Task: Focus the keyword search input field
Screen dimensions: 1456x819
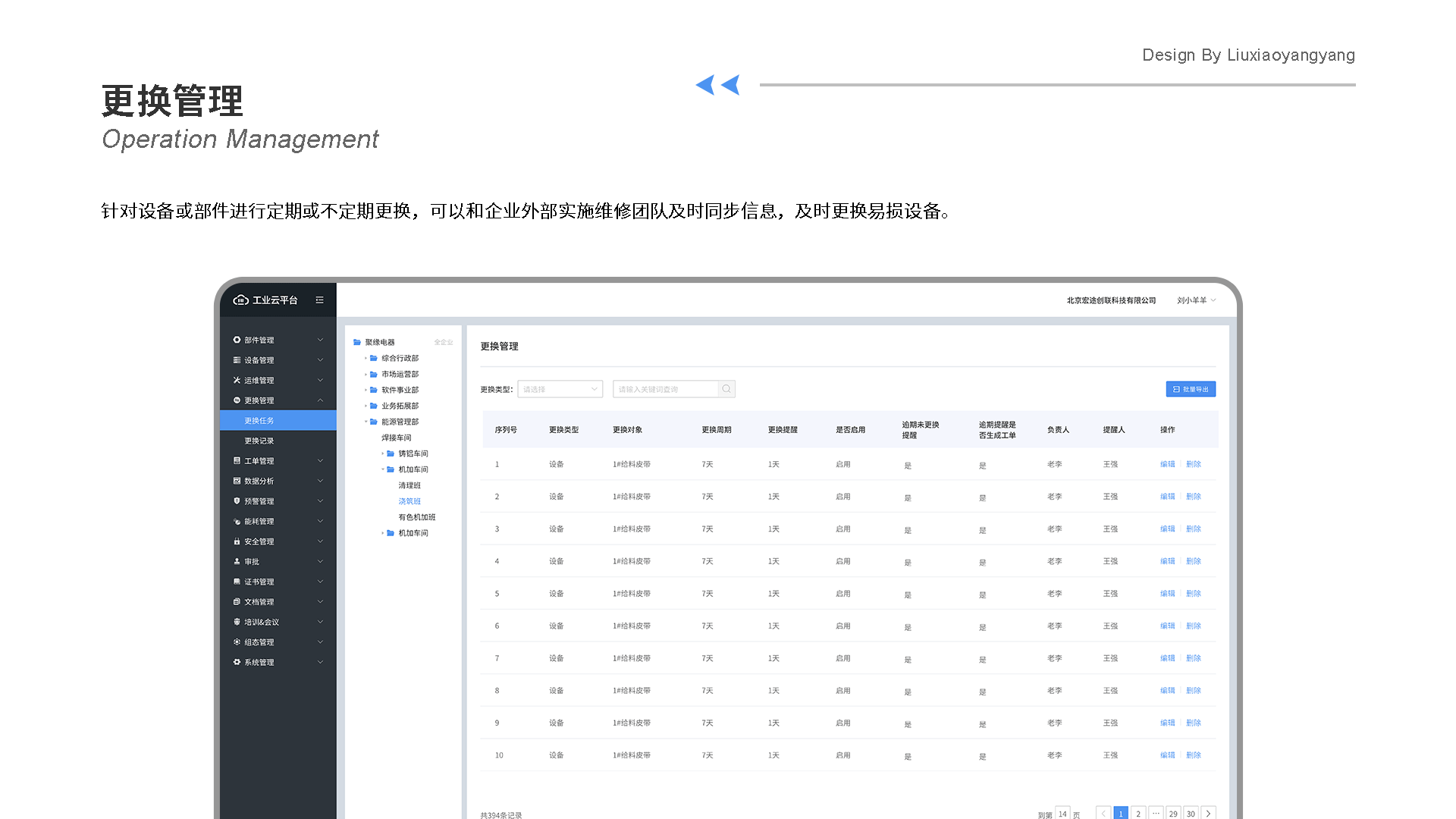Action: (x=666, y=389)
